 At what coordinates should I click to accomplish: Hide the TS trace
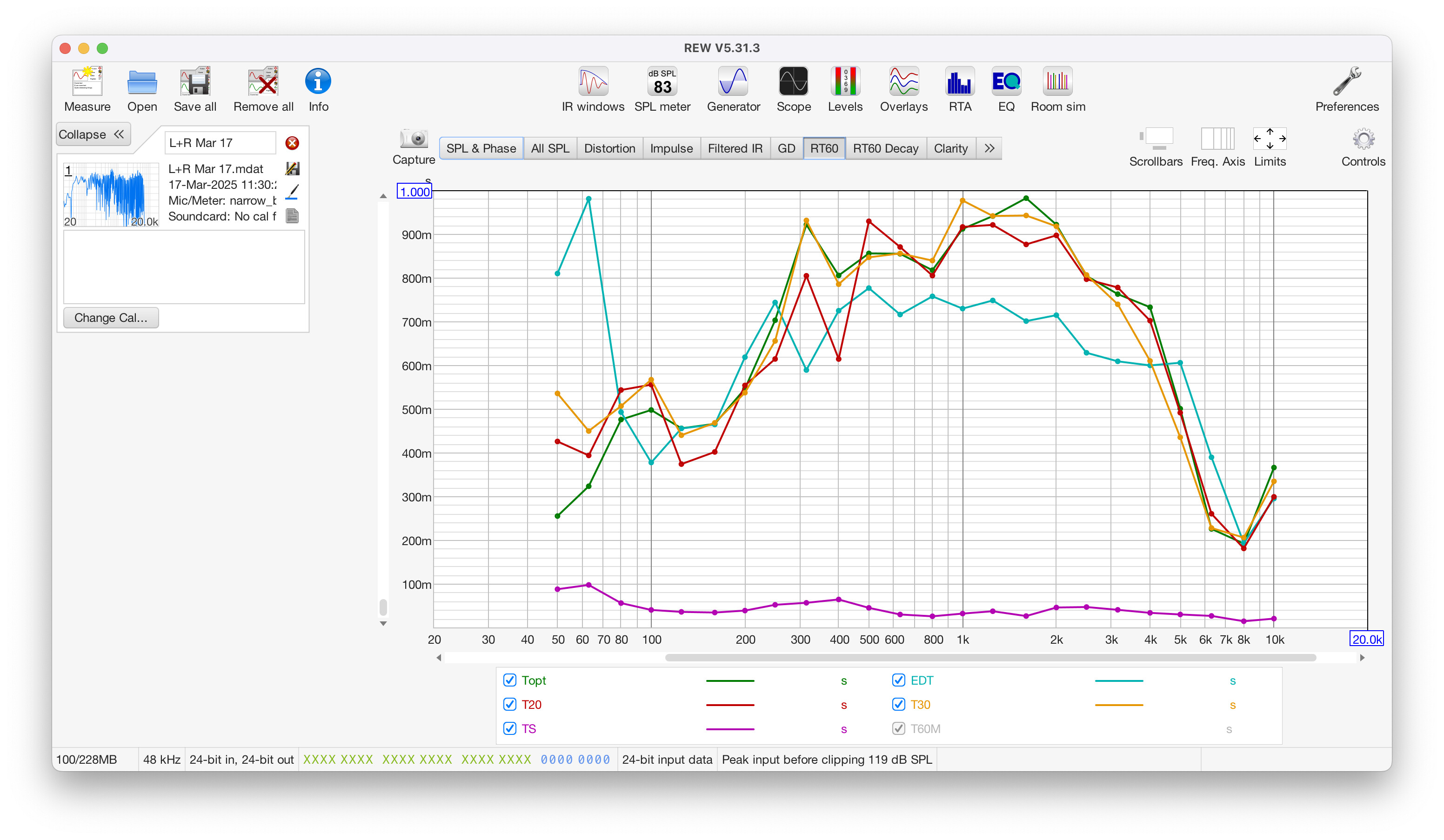[509, 728]
